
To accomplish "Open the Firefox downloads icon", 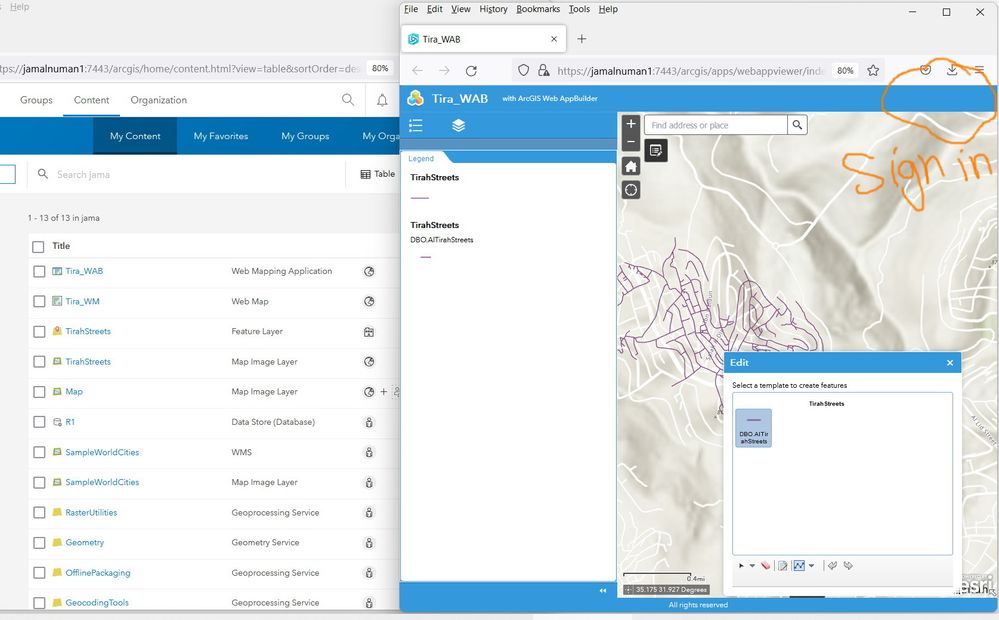I will (x=952, y=69).
